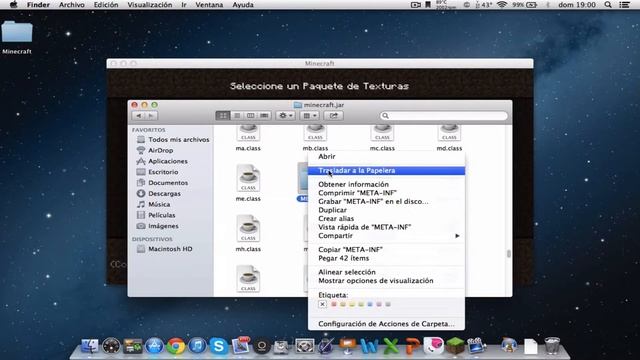This screenshot has width=640, height=360.
Task: Choose 'Trasladar a la Papelera' in context menu
Action: coord(386,171)
